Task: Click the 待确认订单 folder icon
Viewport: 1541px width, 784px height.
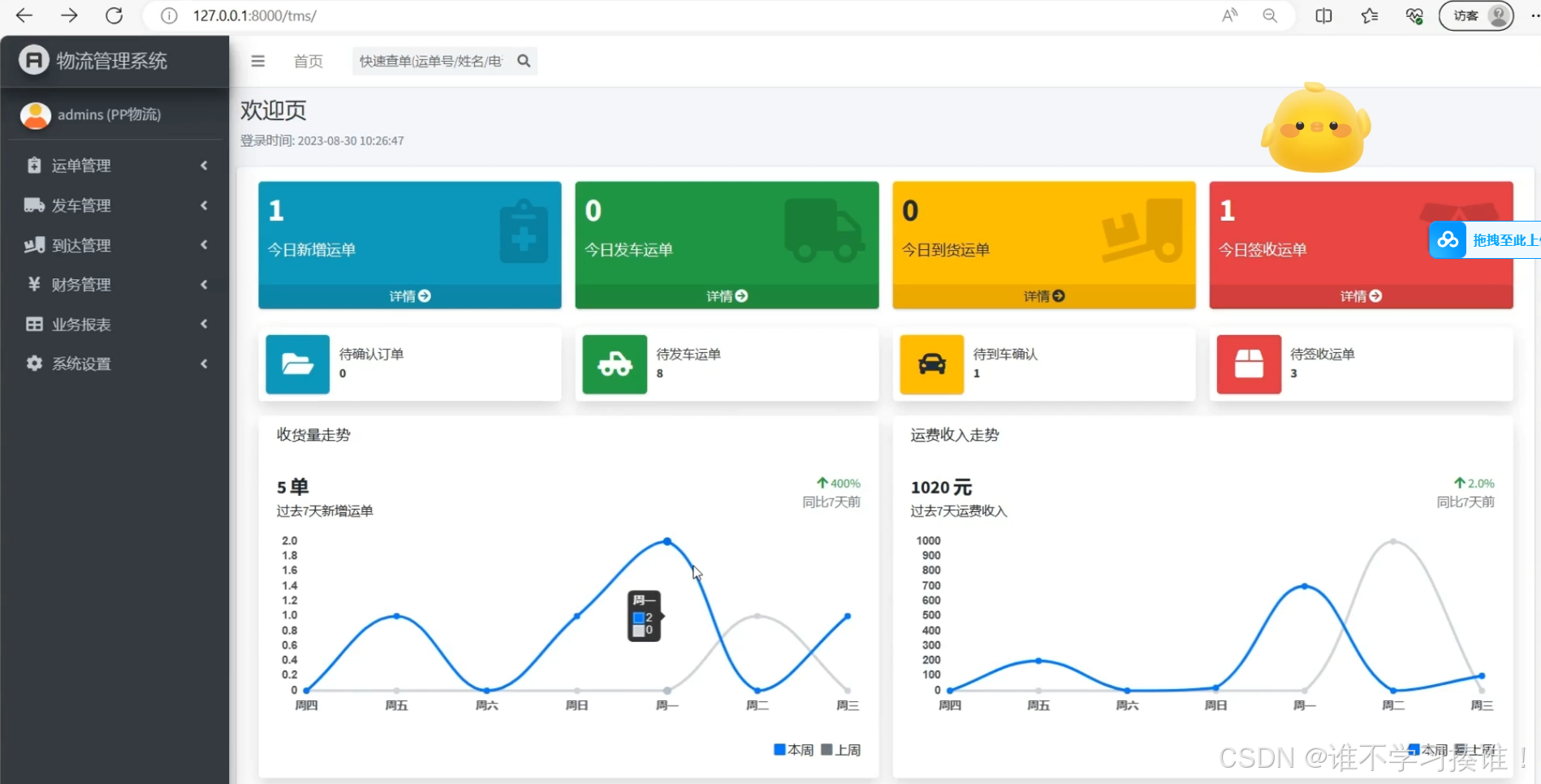Action: [298, 364]
